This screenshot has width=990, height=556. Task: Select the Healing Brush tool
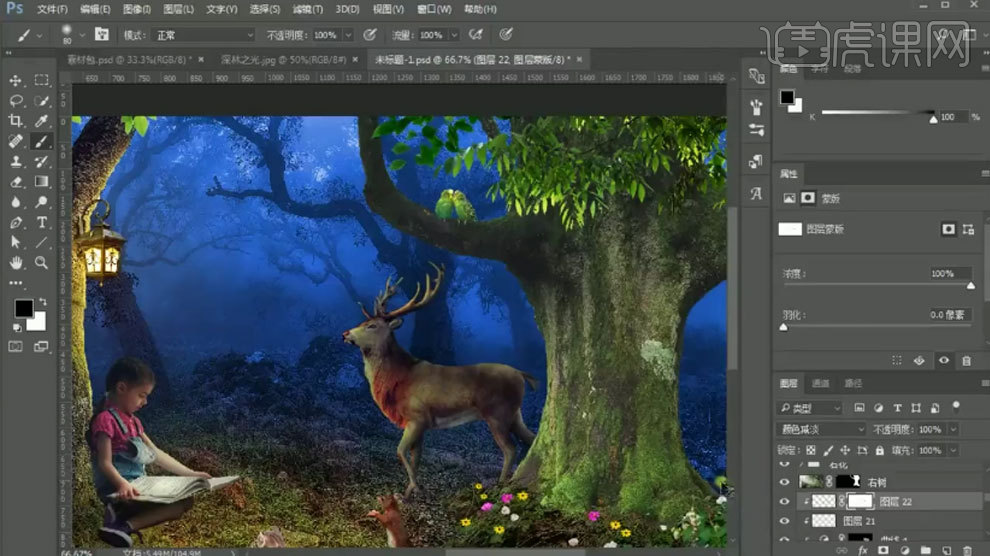[x=15, y=141]
